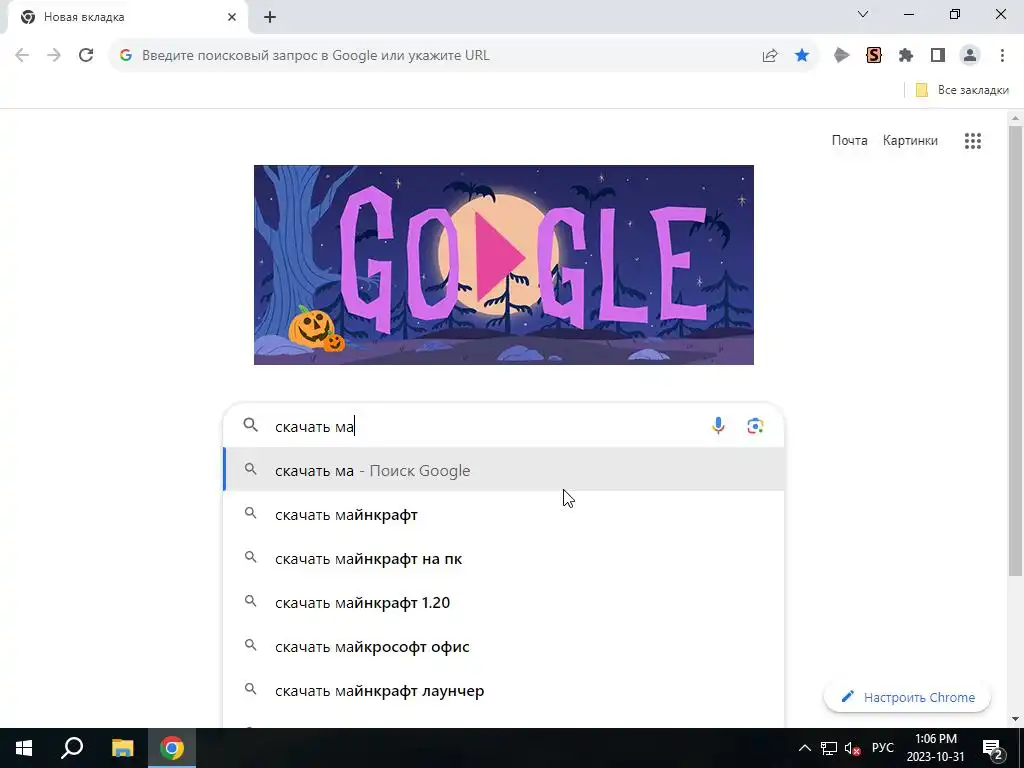Screen dimensions: 1024x768
Task: Switch the РУС input language
Action: [x=883, y=748]
